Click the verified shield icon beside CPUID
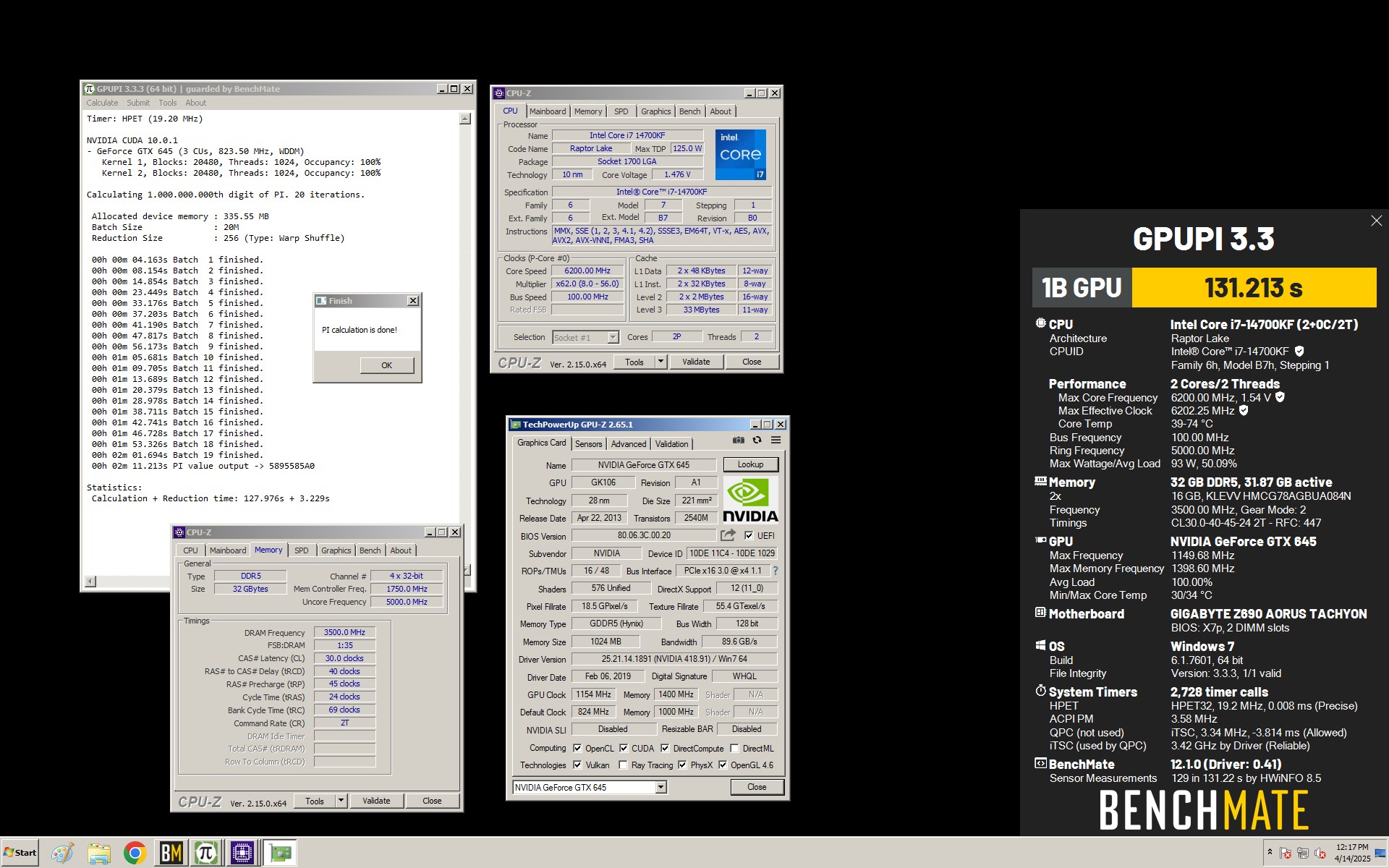 (x=1299, y=352)
